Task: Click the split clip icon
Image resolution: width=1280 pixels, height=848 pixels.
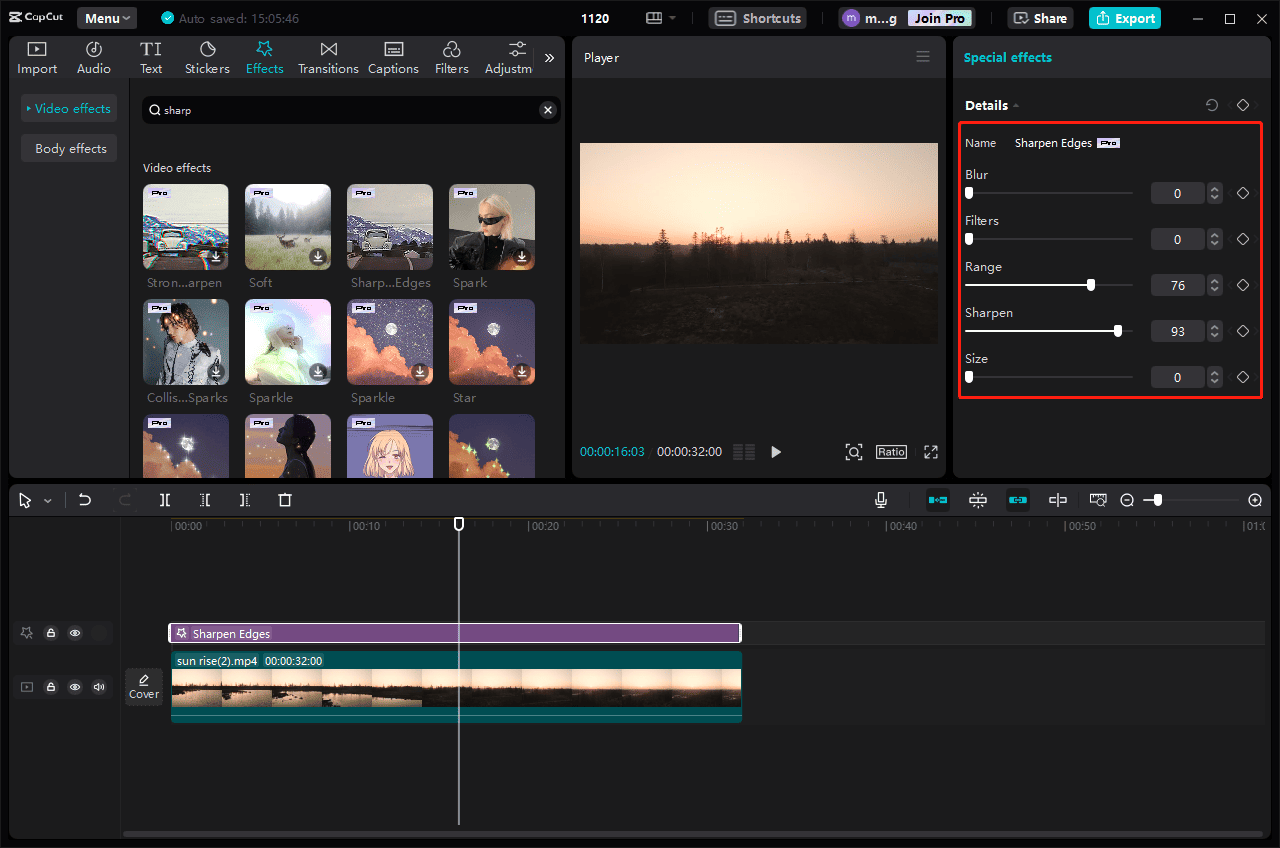Action: pyautogui.click(x=164, y=499)
